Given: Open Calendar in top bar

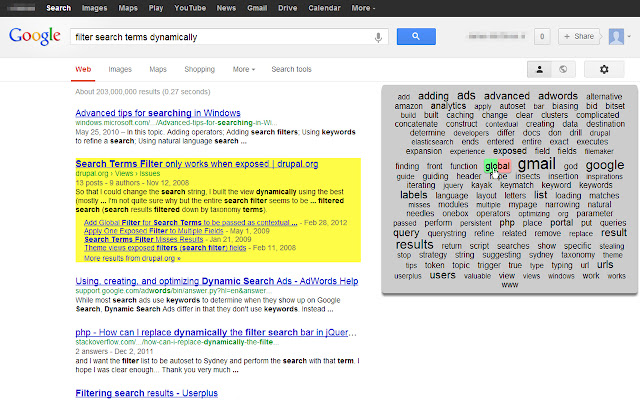Looking at the screenshot, I should tap(324, 8).
